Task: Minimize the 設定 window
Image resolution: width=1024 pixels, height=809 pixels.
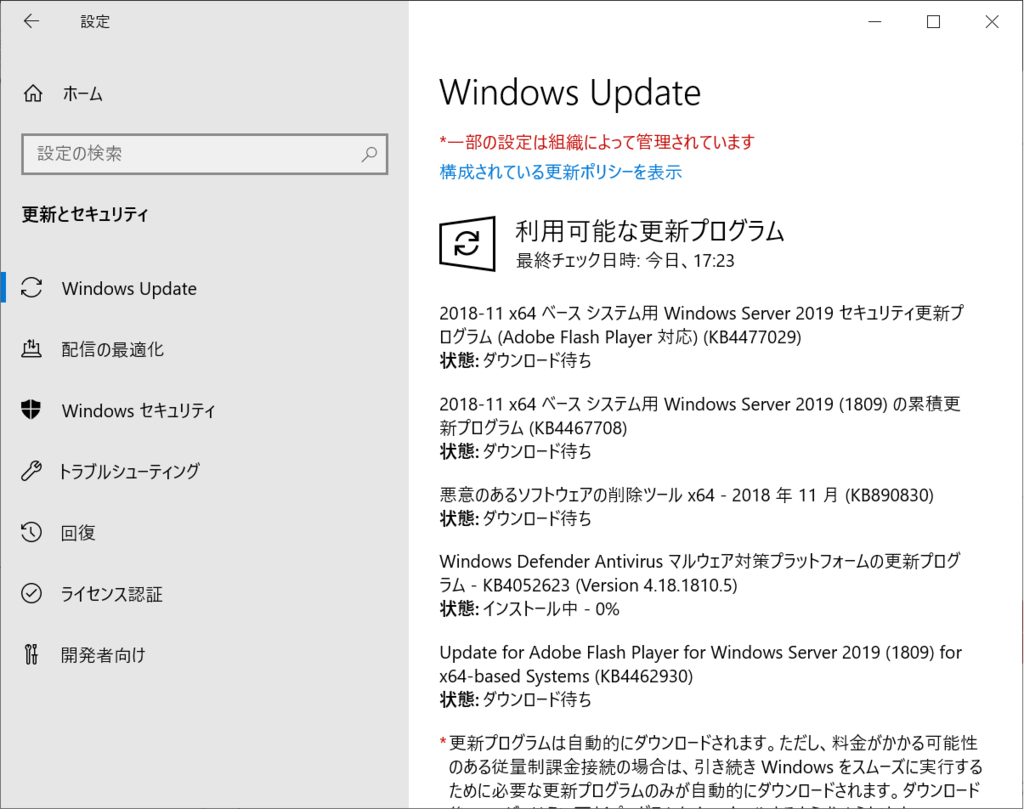Action: click(x=875, y=22)
